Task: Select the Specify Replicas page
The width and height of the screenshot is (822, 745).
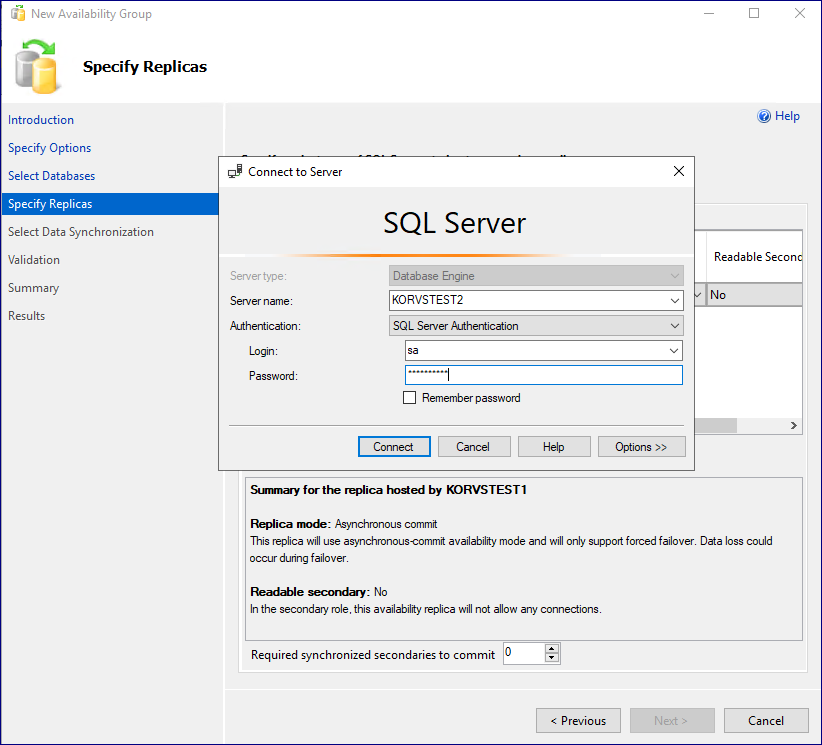Action: tap(110, 204)
